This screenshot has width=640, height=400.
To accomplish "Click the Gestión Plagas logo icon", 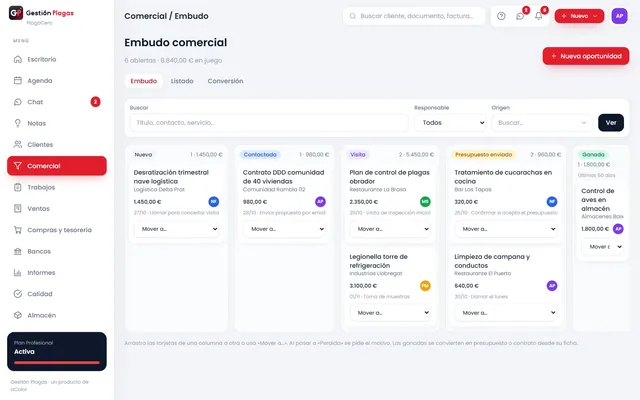I will (16, 13).
